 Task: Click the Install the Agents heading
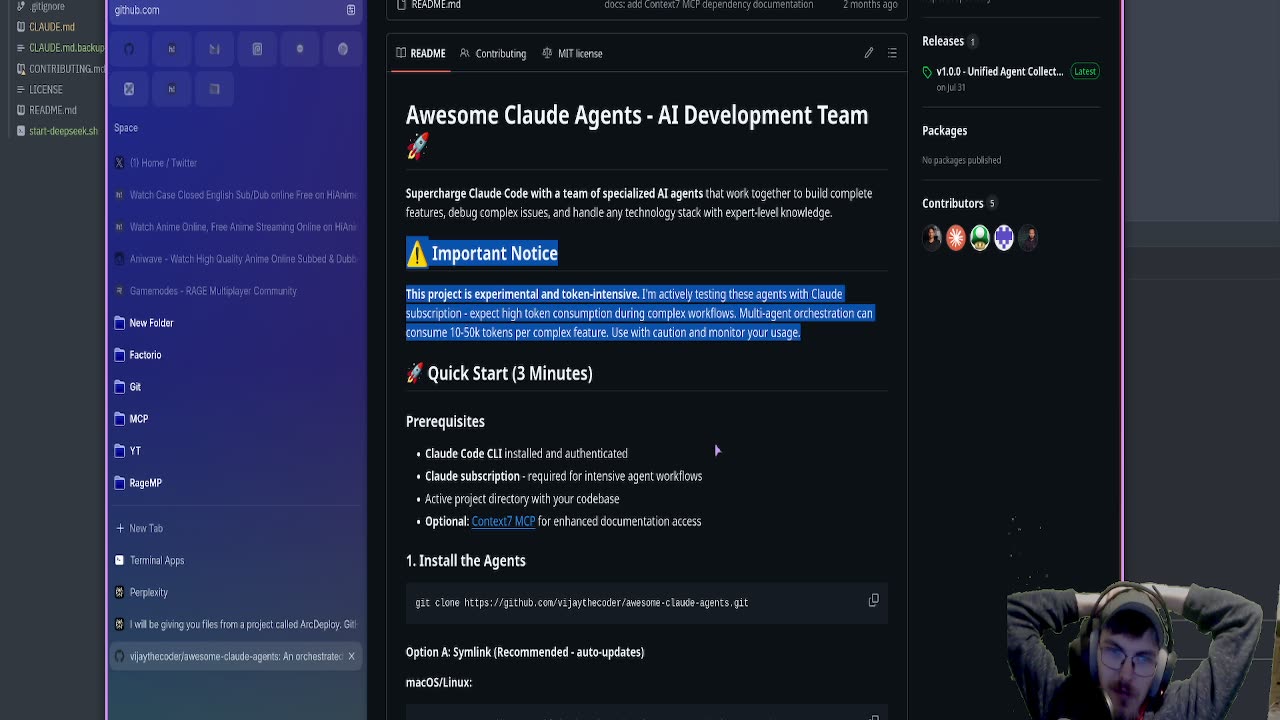tap(466, 561)
